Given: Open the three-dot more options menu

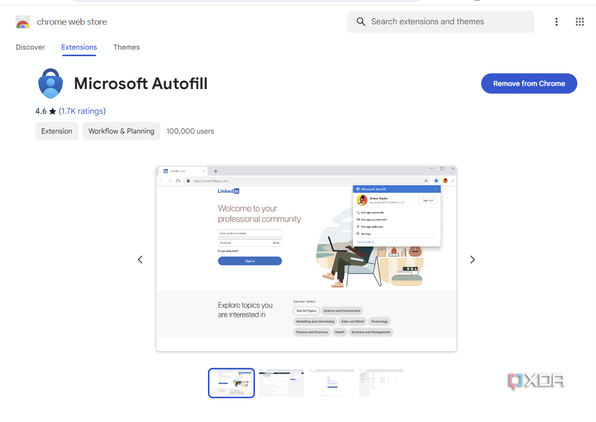Looking at the screenshot, I should click(556, 22).
